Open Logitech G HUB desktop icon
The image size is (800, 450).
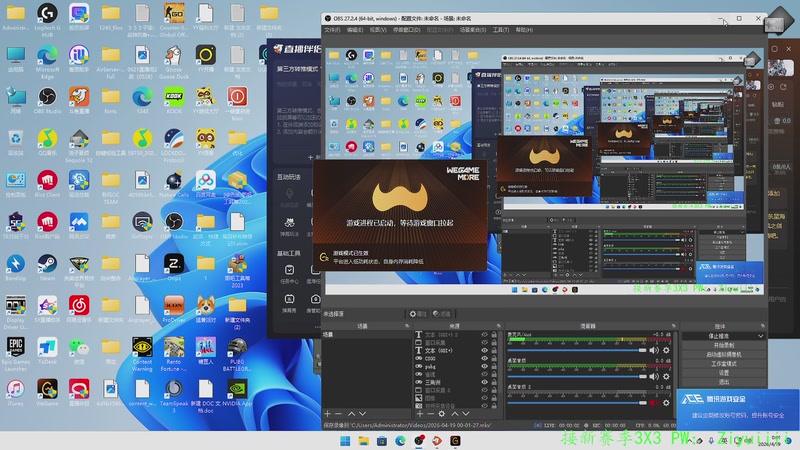[47, 15]
